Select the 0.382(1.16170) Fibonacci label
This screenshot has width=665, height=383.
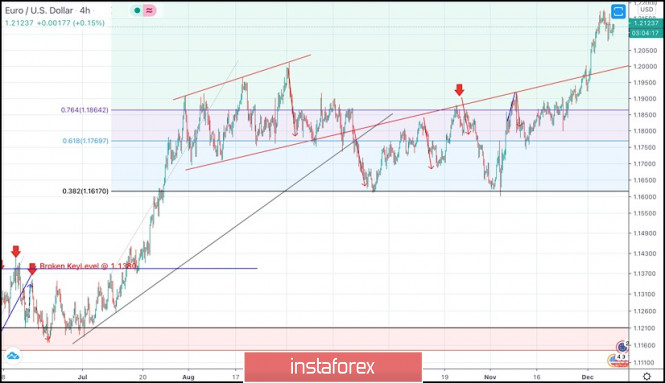(x=85, y=191)
